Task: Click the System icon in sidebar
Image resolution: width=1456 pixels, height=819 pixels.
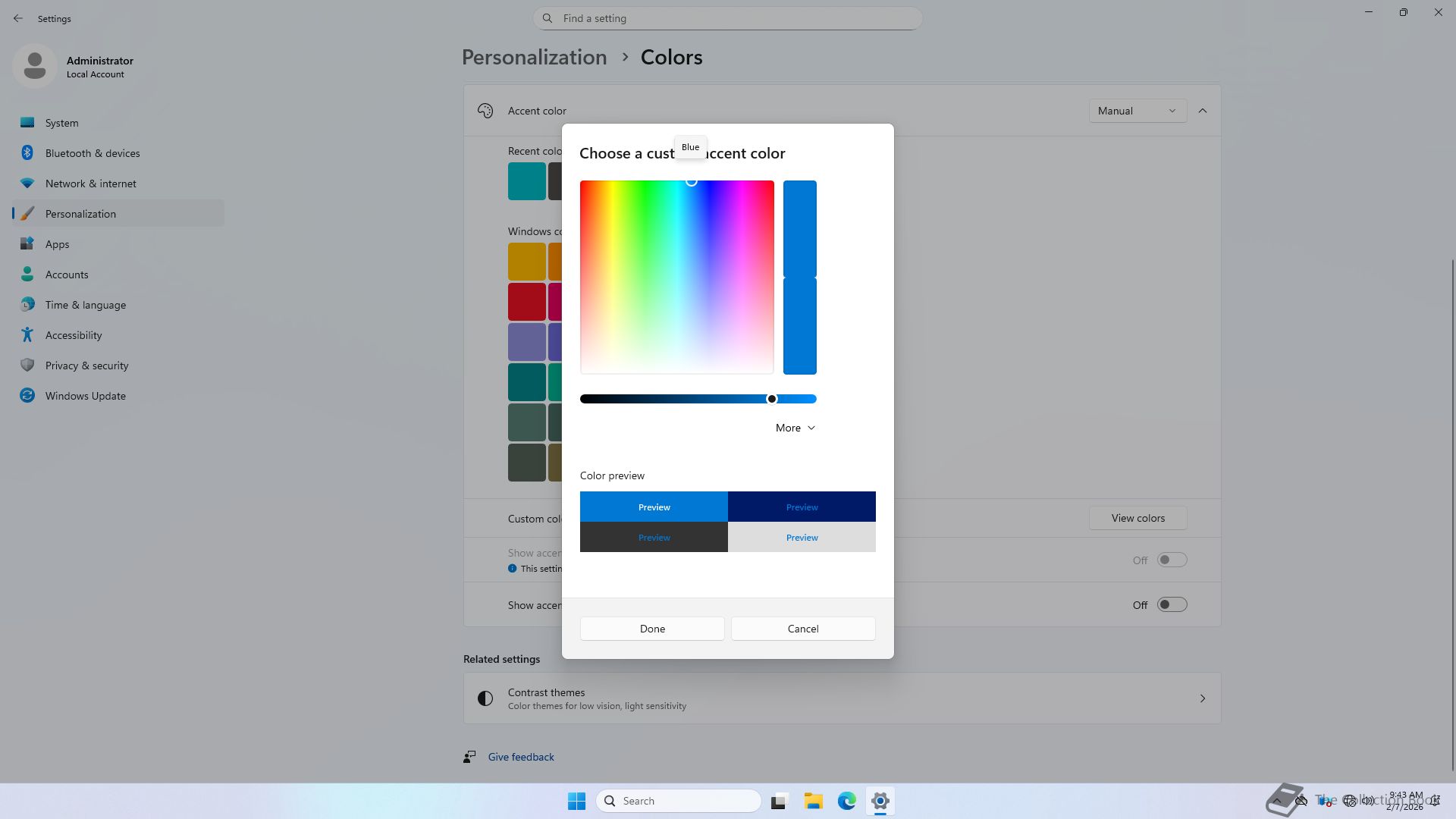Action: tap(27, 122)
